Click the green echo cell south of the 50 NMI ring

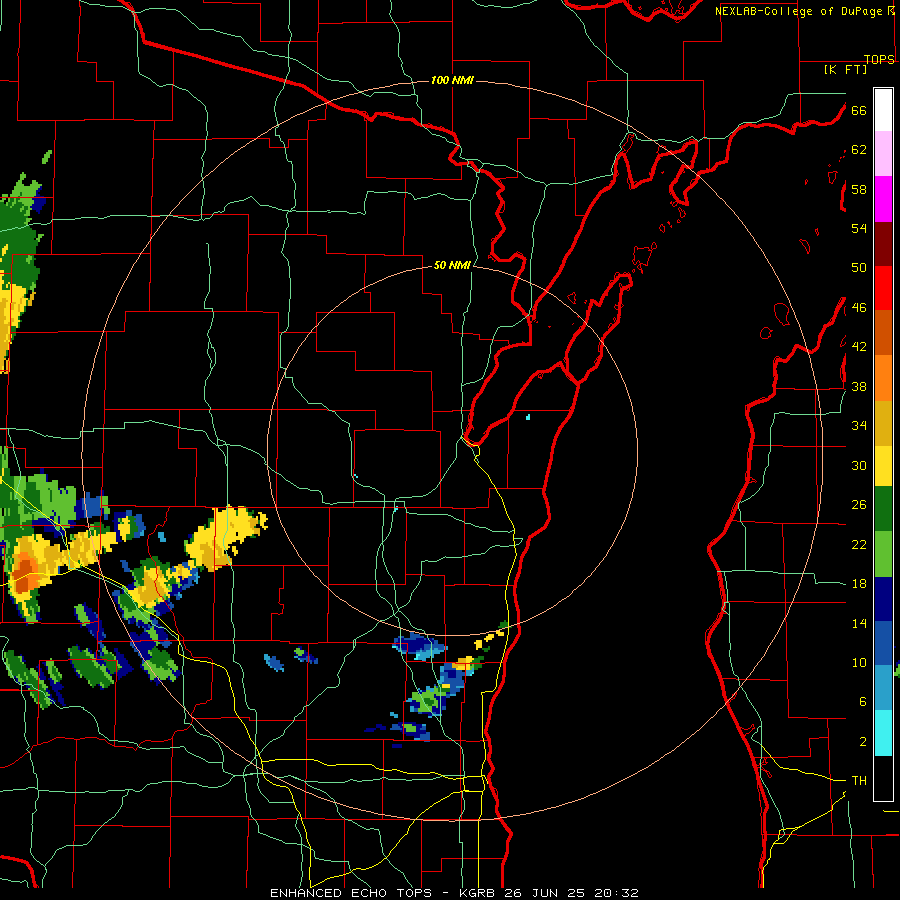click(x=427, y=701)
